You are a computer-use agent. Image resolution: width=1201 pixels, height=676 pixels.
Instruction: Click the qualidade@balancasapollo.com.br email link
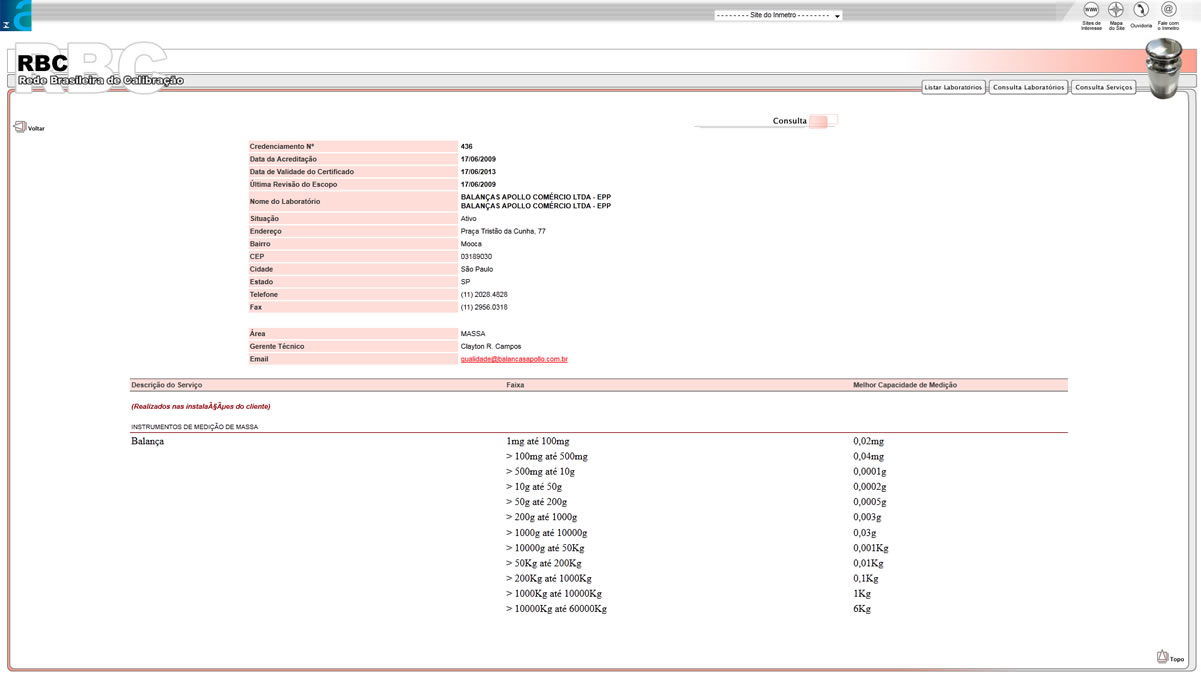click(x=514, y=359)
